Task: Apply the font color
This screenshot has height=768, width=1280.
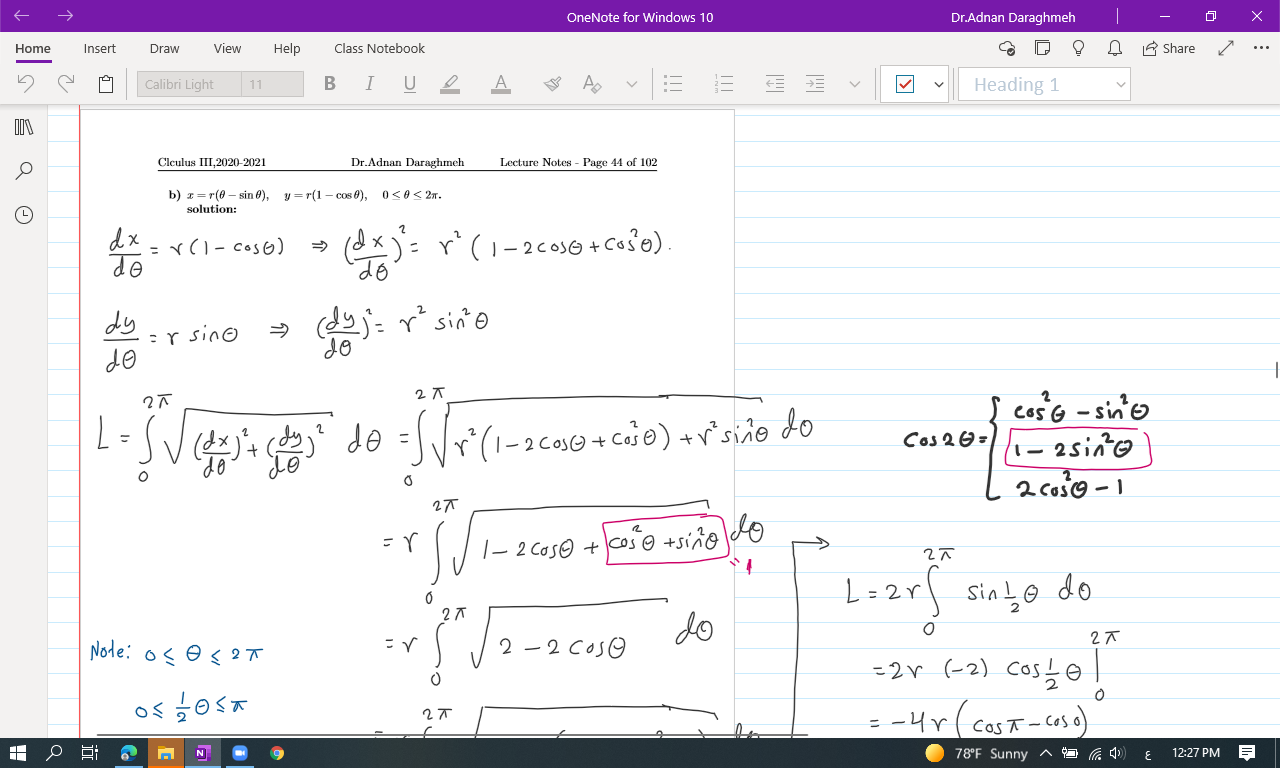Action: (501, 84)
